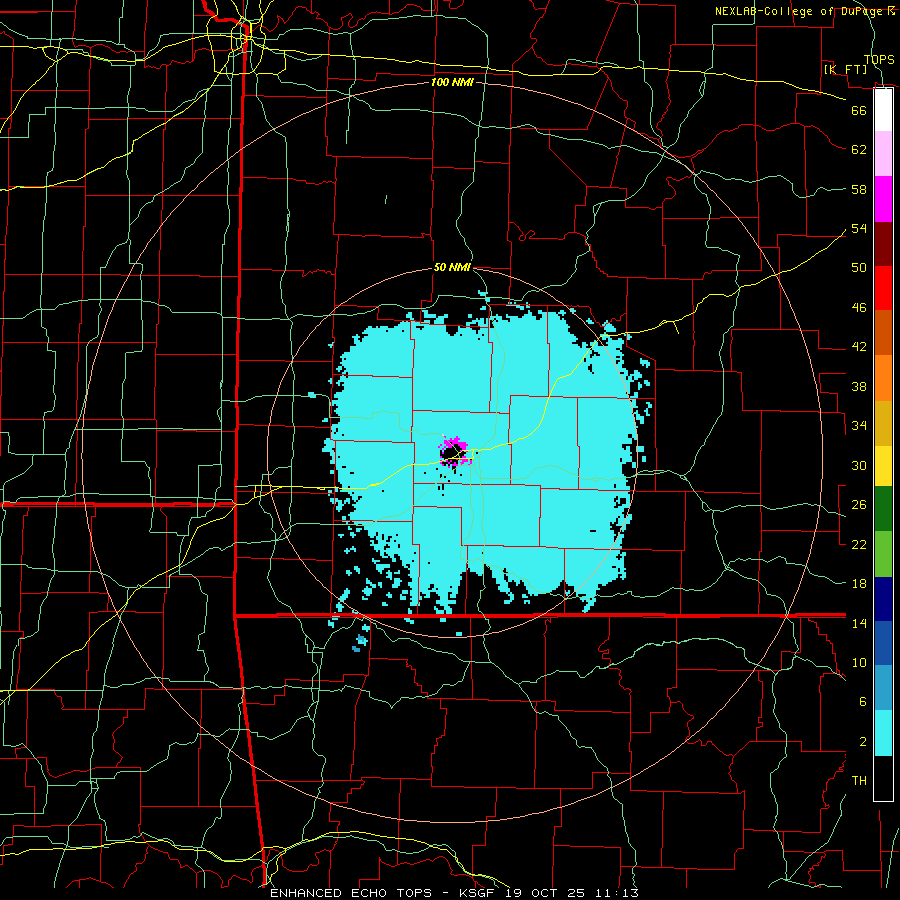Click the cyan legend segment

tap(883, 734)
